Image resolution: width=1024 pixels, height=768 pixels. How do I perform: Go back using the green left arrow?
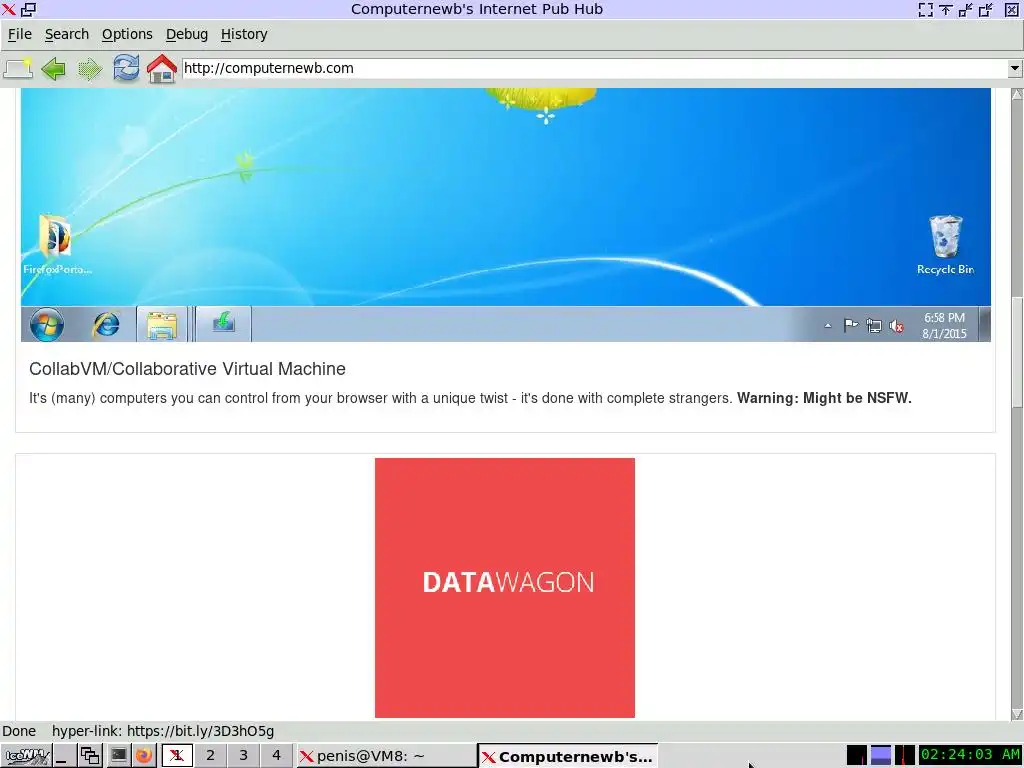click(x=54, y=68)
